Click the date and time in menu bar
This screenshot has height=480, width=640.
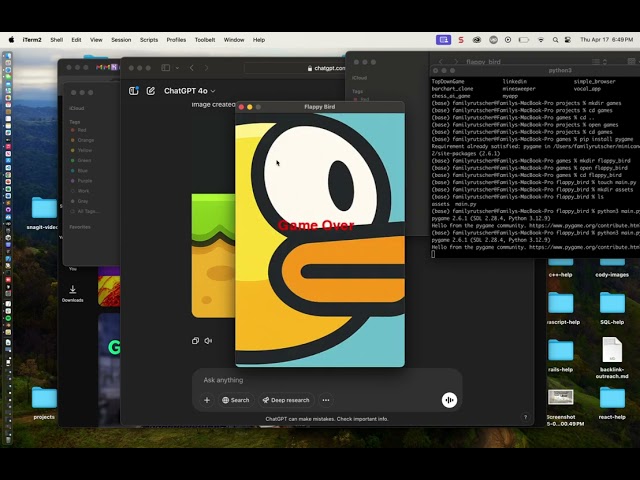click(x=607, y=40)
